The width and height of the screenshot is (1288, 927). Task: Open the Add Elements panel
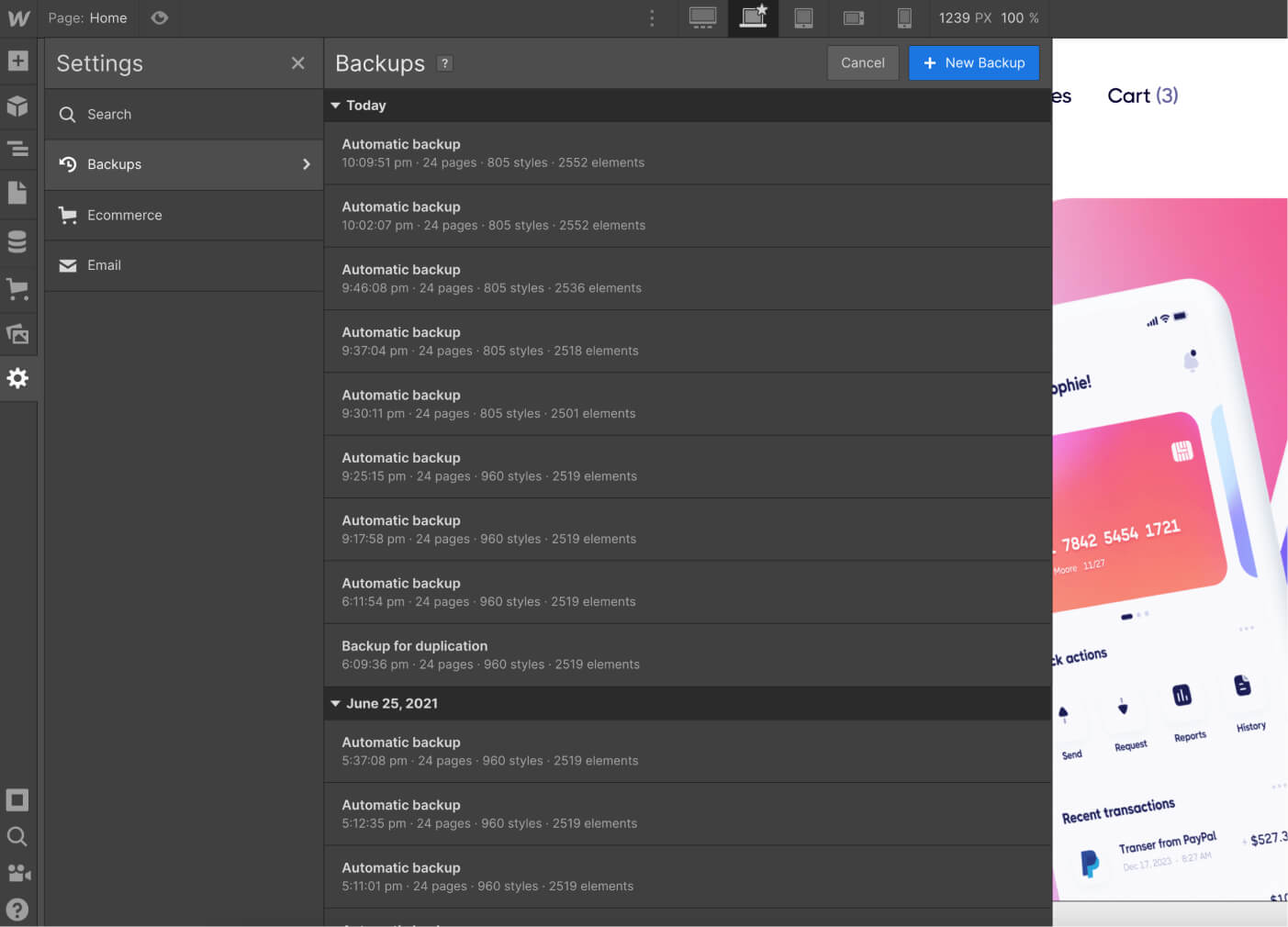click(x=18, y=61)
